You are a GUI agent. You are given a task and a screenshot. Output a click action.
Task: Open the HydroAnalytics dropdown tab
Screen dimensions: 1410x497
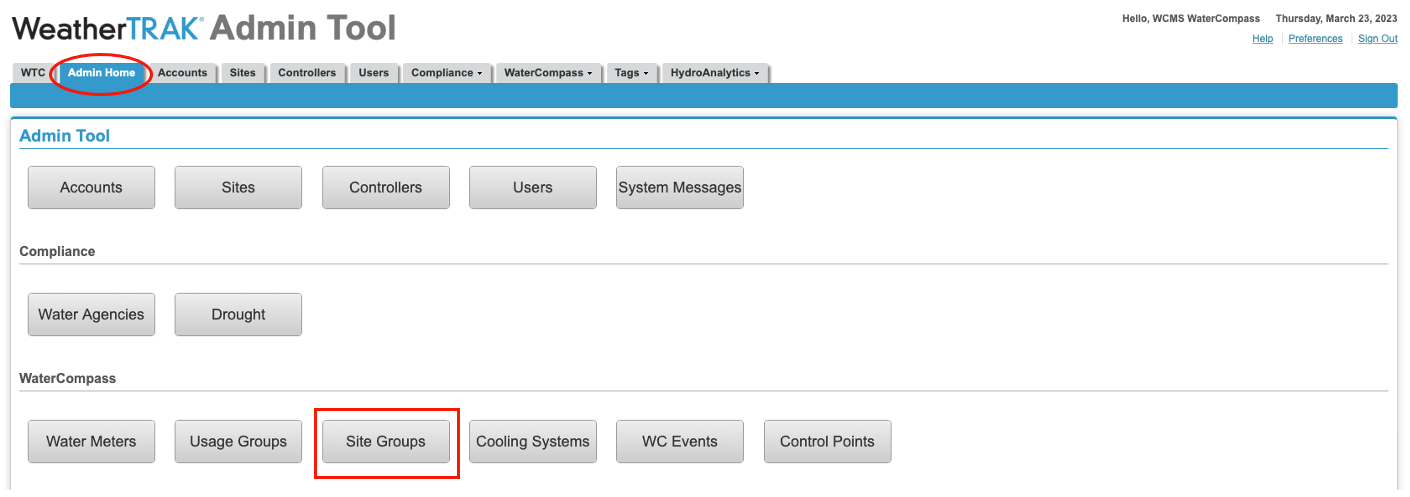[x=715, y=73]
